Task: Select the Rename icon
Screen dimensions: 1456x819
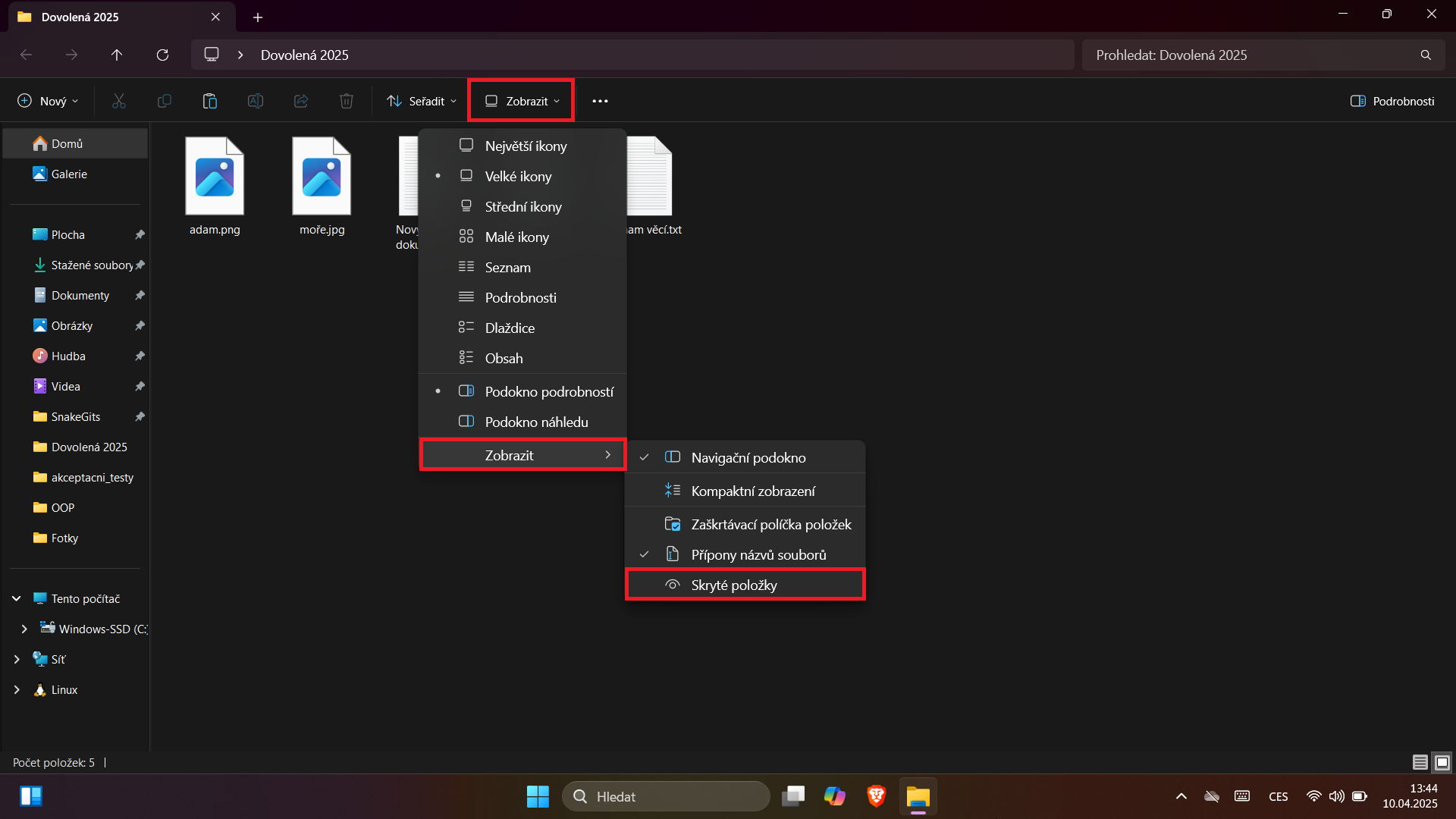Action: 255,100
